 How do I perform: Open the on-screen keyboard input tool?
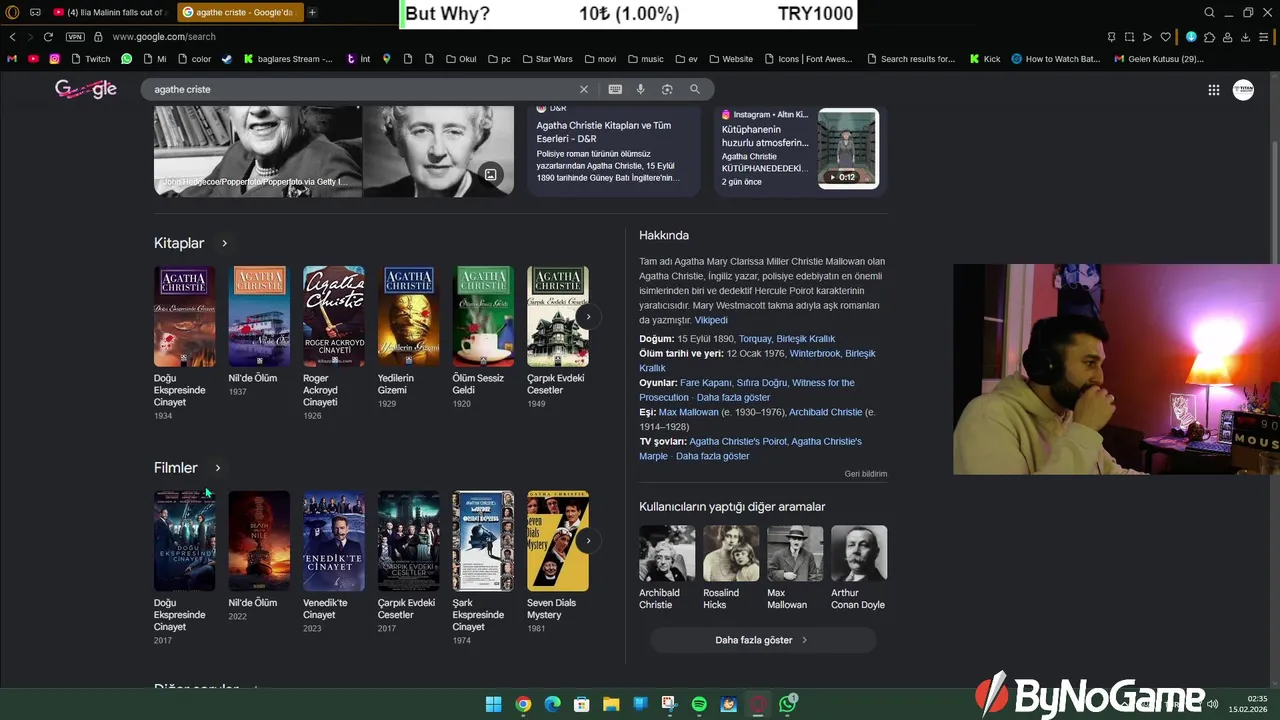point(615,89)
